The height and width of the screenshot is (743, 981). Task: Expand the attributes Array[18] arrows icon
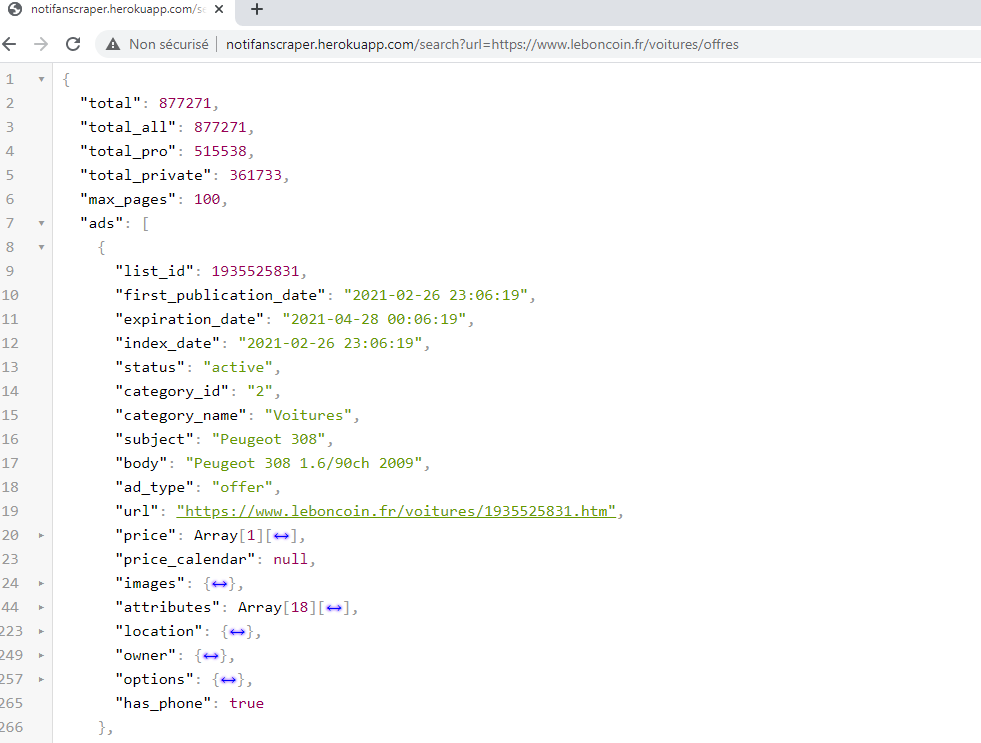pos(335,607)
